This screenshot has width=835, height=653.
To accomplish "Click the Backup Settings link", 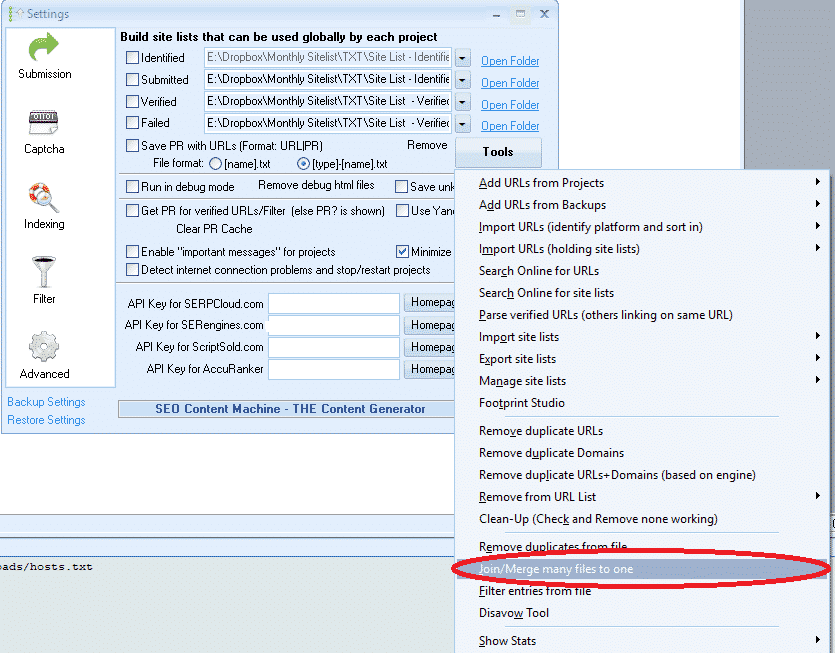I will 46,402.
